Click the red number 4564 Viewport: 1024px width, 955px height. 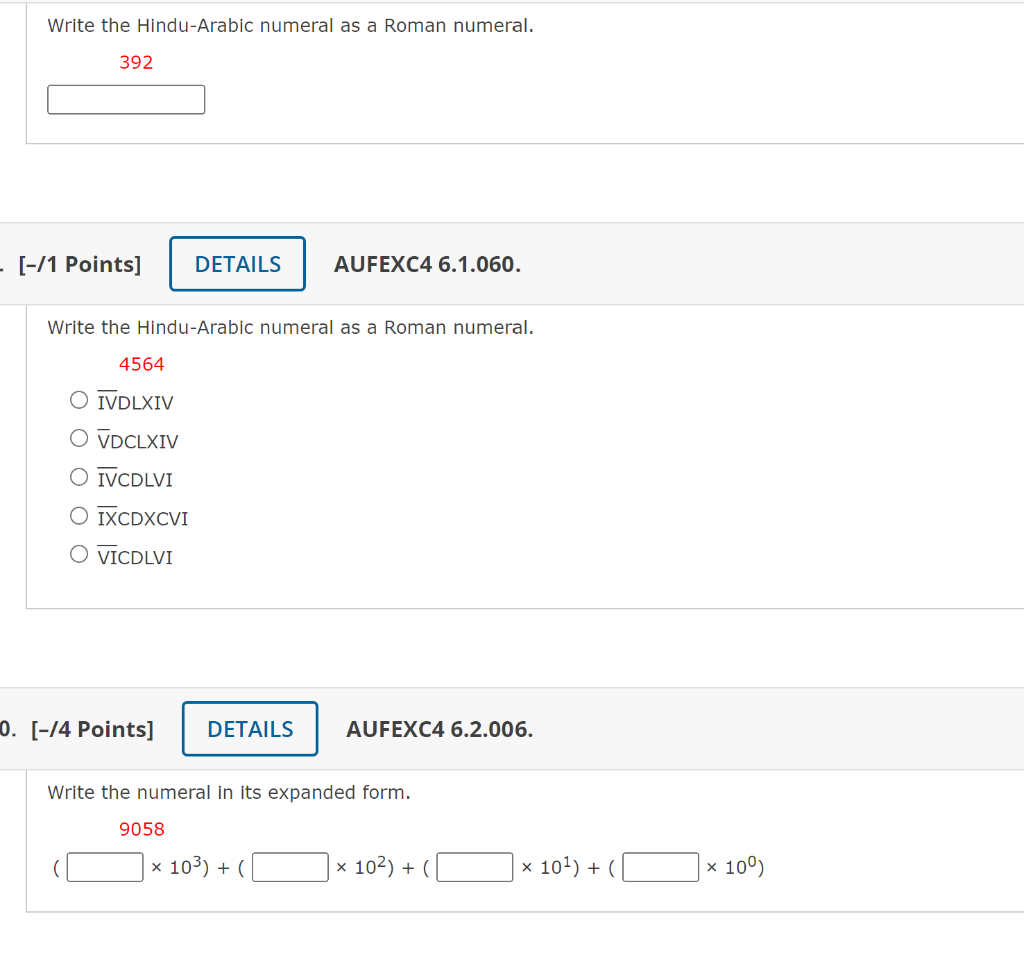coord(141,364)
